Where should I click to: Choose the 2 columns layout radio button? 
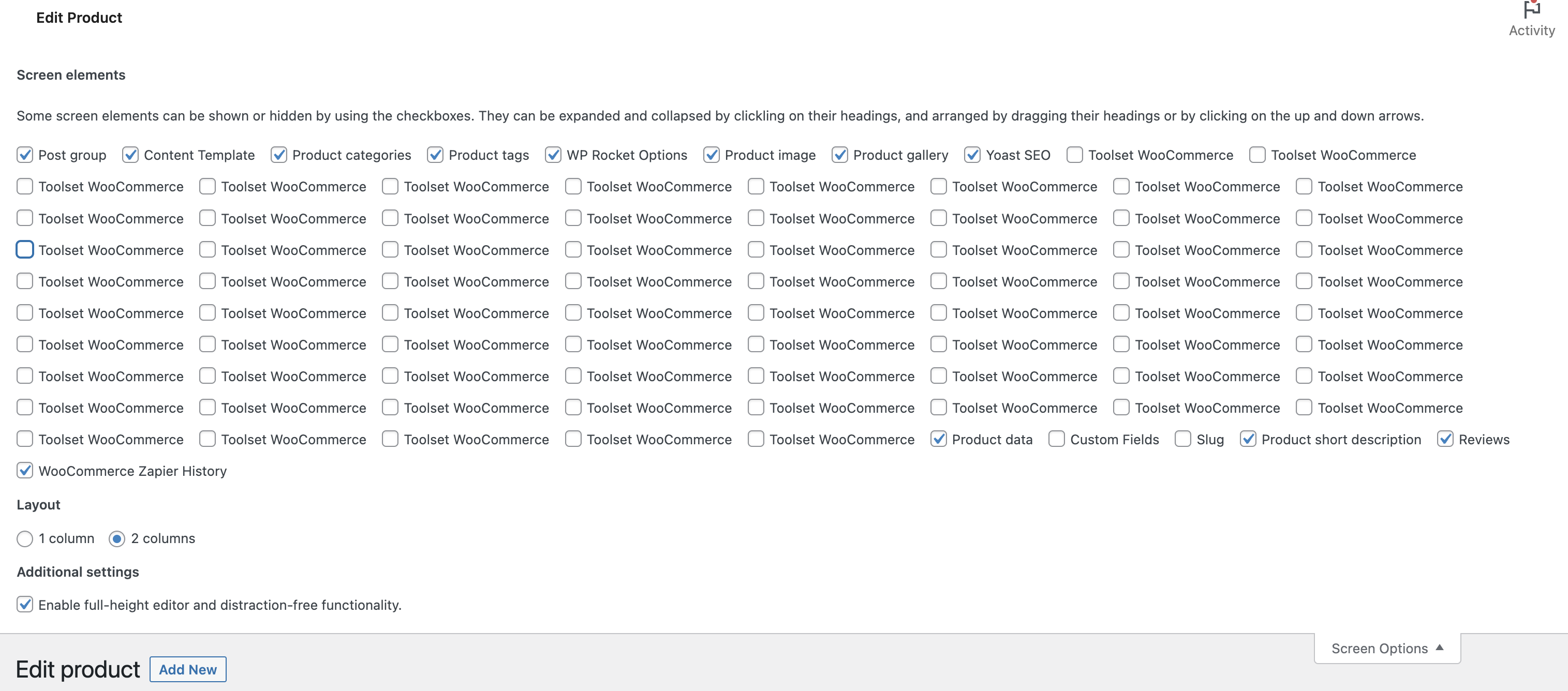[117, 539]
